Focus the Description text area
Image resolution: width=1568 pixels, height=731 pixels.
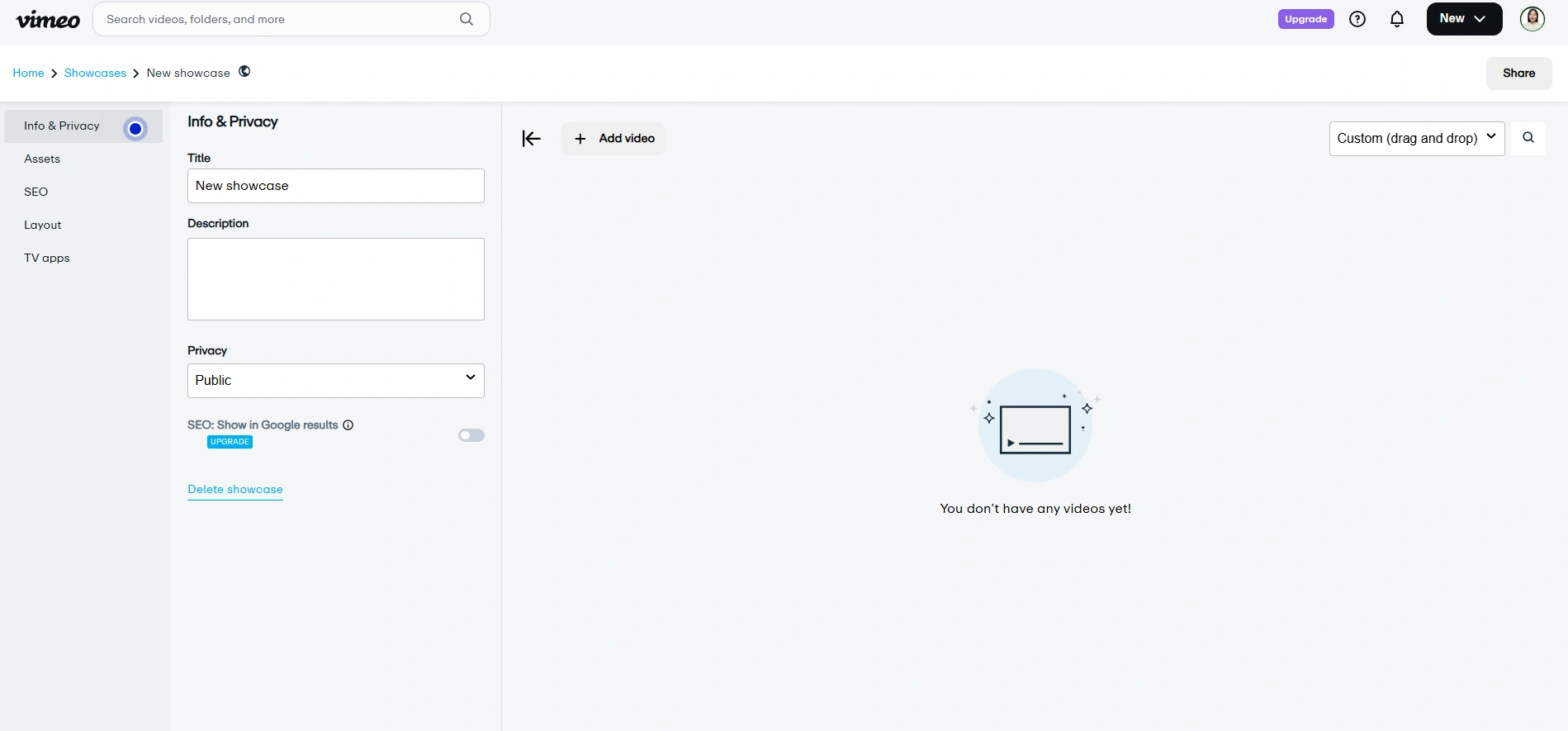(x=336, y=279)
